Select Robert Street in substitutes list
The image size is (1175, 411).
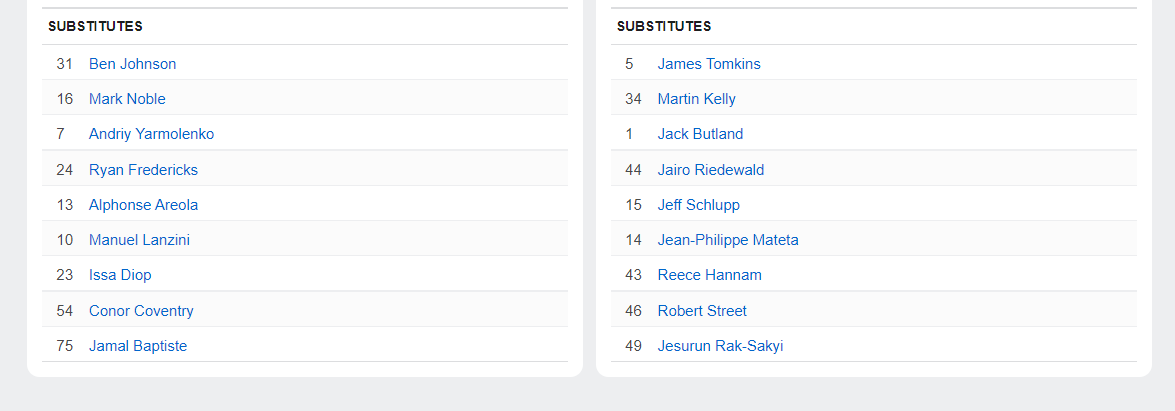[x=702, y=311]
